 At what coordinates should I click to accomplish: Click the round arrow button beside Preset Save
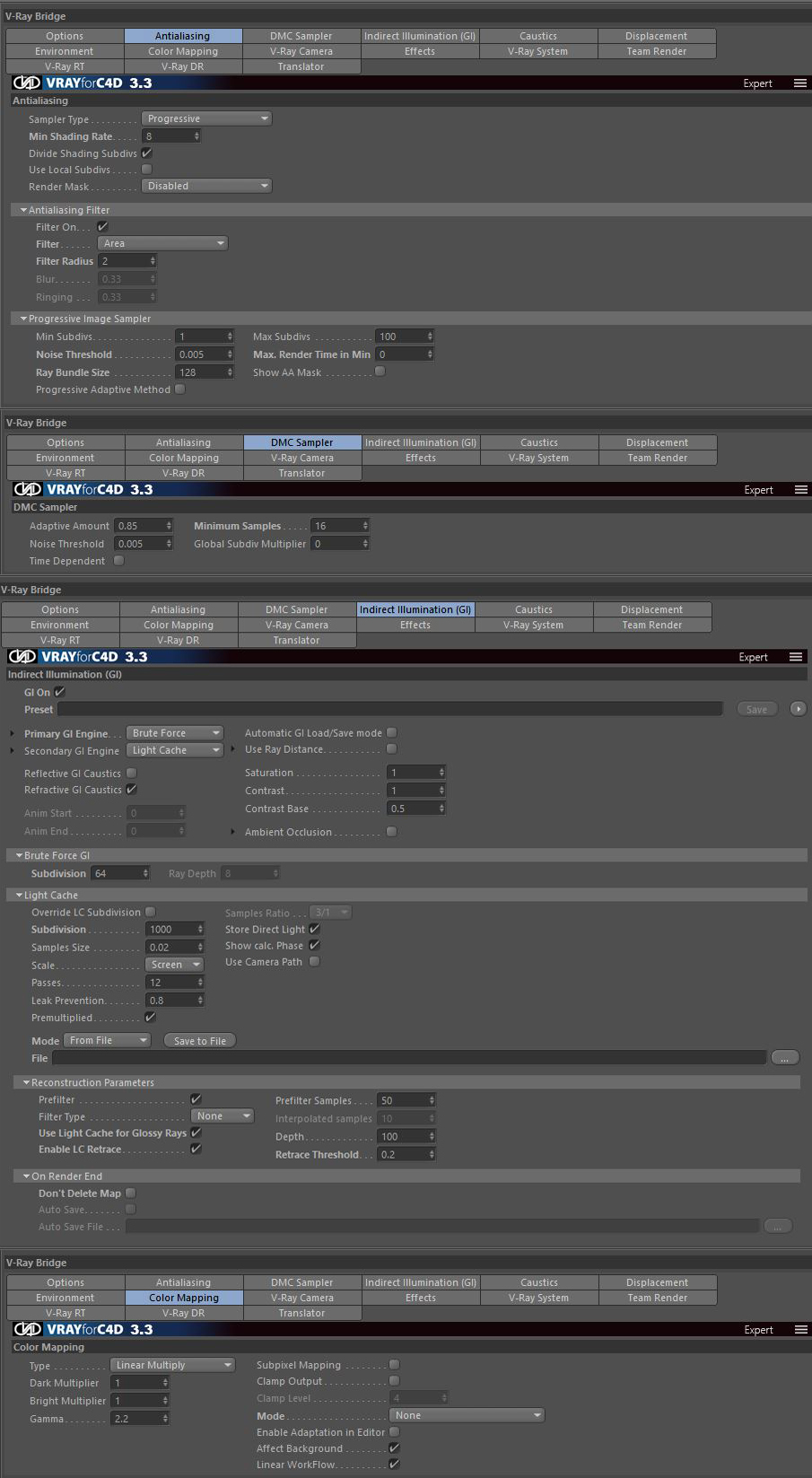click(x=798, y=709)
